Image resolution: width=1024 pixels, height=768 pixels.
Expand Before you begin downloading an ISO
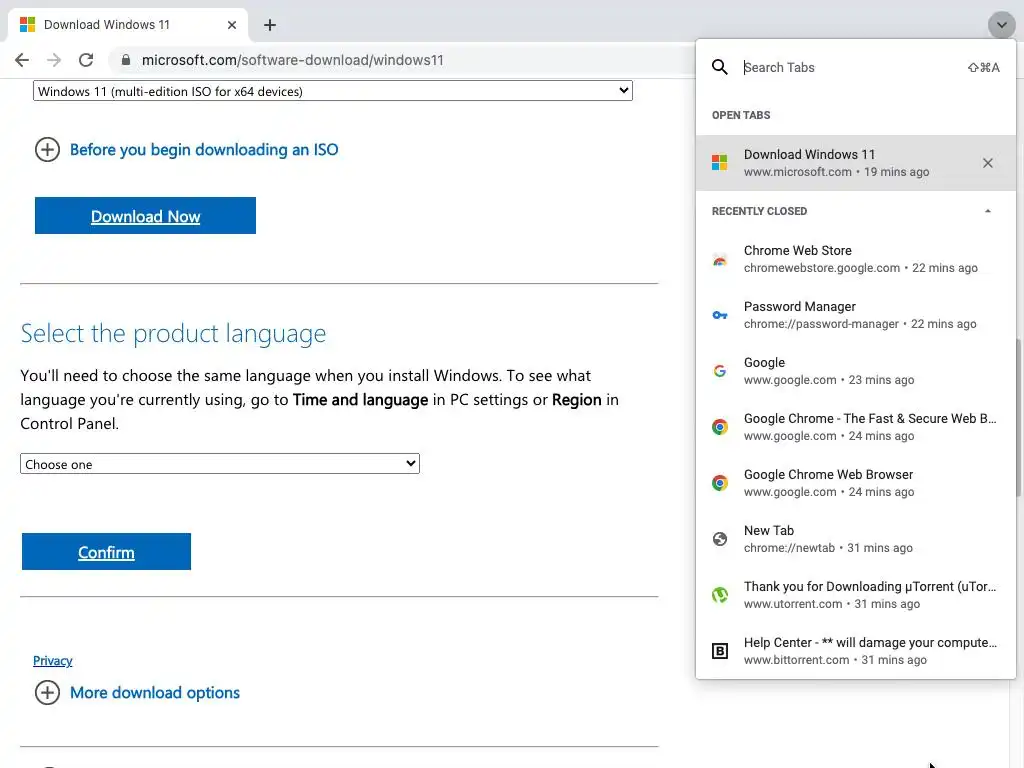186,150
